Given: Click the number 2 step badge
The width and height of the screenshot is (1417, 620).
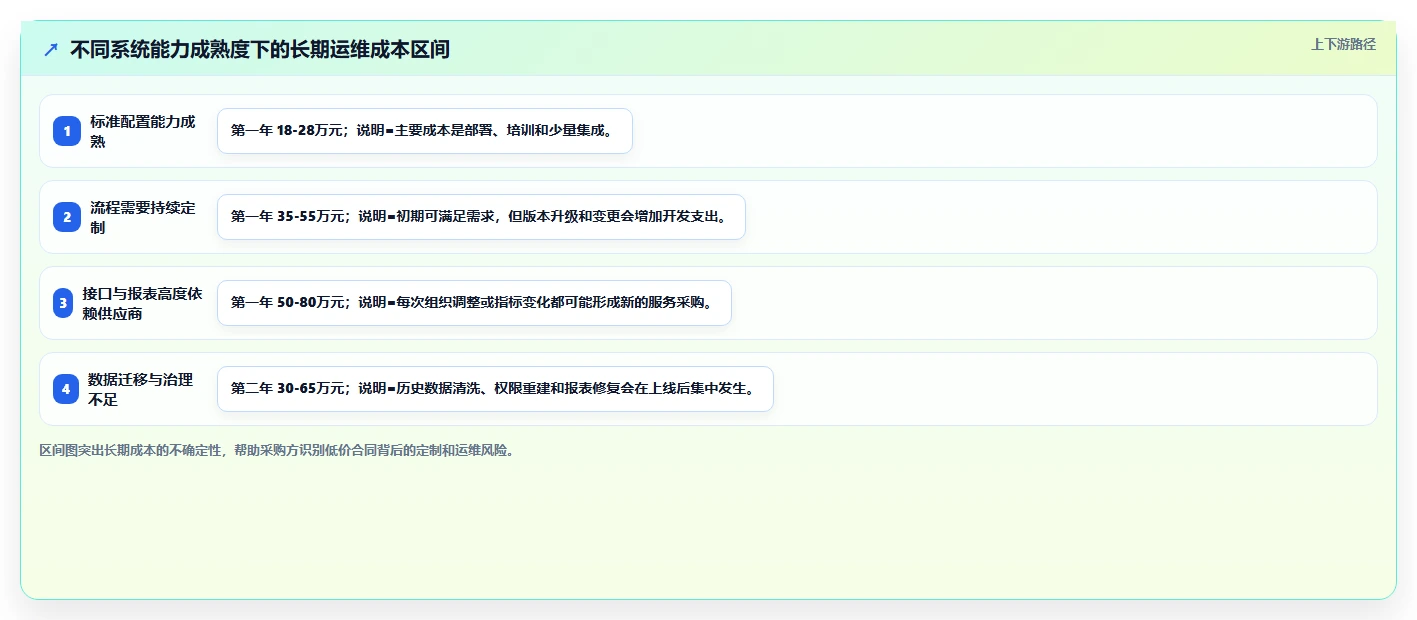Looking at the screenshot, I should (x=66, y=217).
